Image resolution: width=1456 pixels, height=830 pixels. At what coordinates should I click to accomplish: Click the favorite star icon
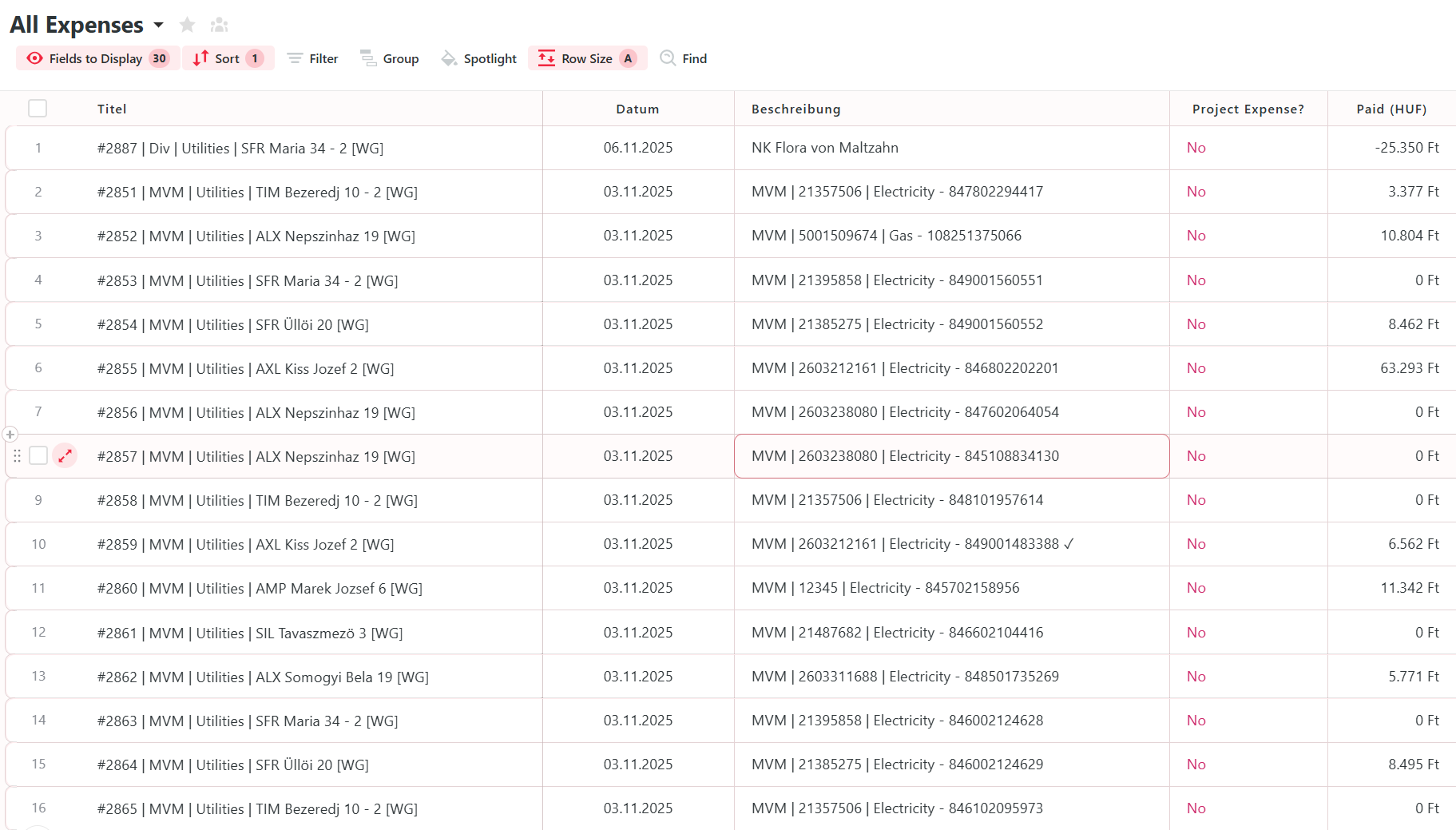coord(188,25)
